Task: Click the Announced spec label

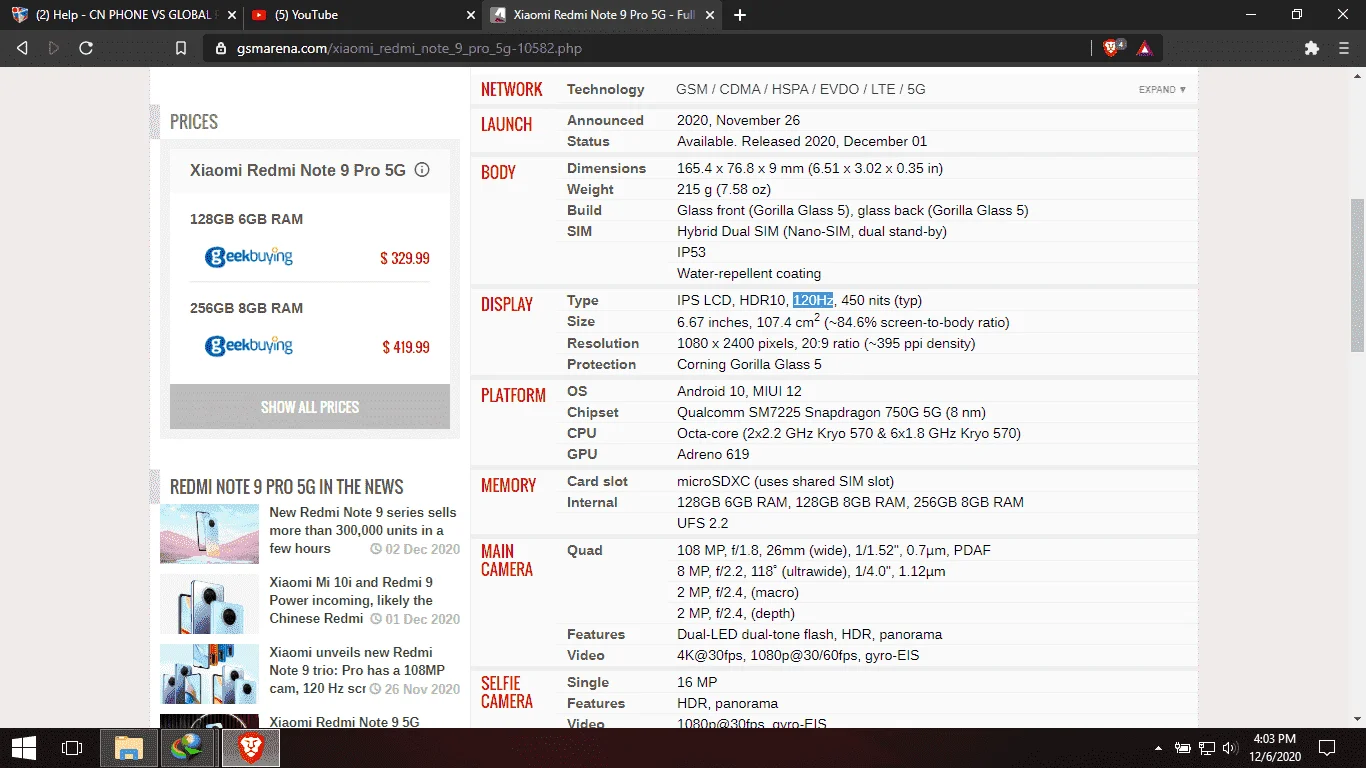Action: (605, 120)
